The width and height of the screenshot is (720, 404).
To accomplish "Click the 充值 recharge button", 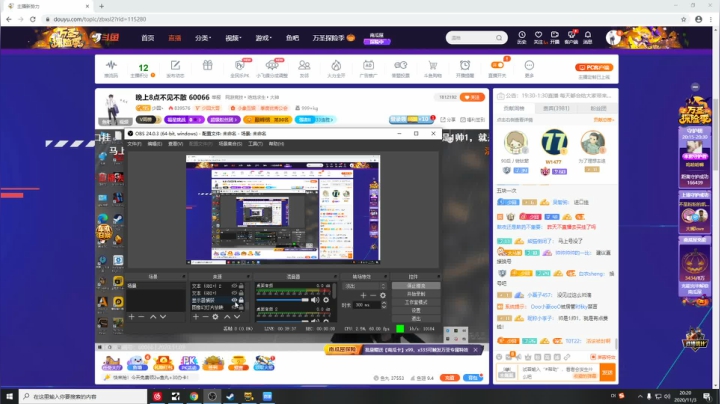I will 450,377.
